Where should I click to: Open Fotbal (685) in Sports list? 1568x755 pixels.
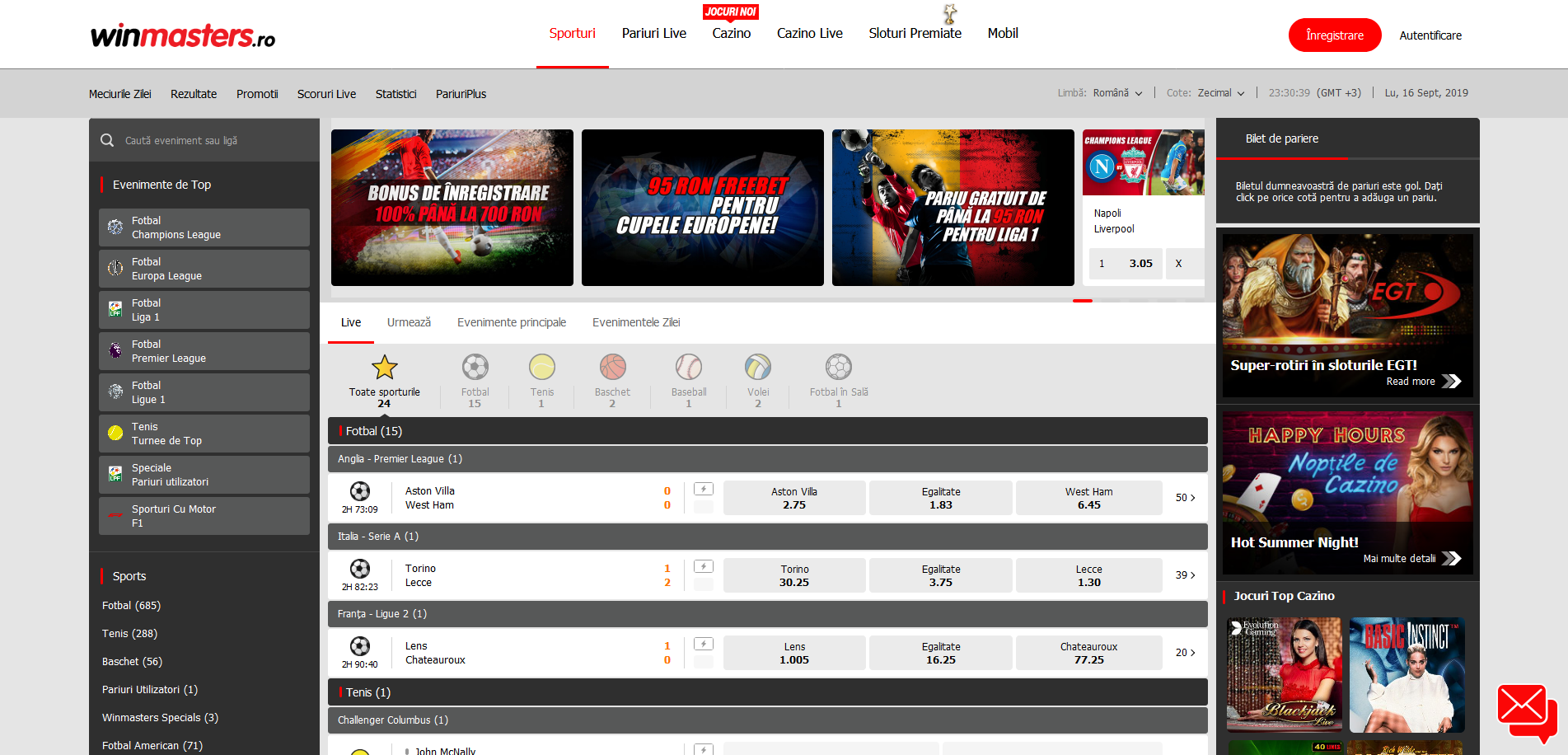click(131, 605)
